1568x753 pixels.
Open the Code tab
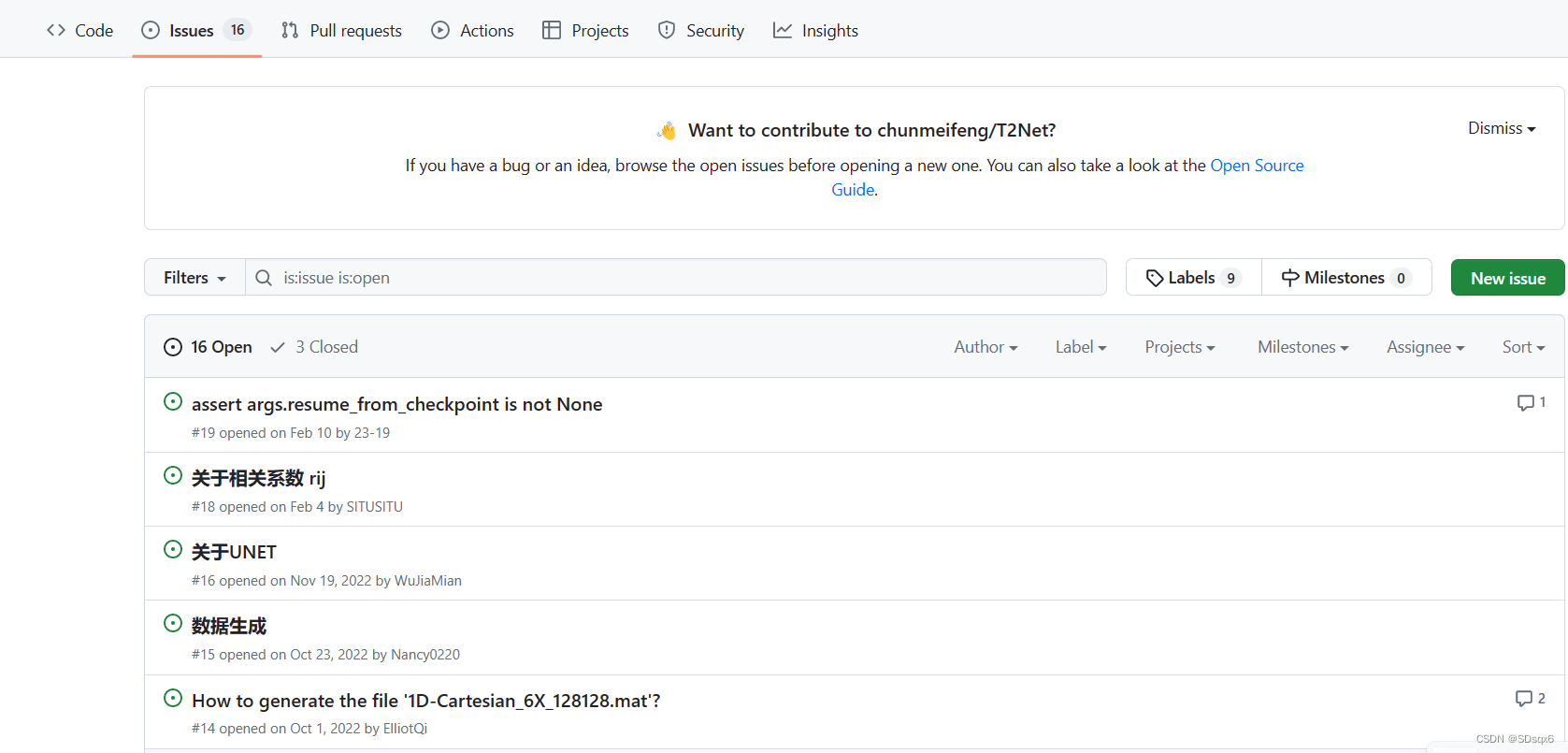tap(80, 30)
